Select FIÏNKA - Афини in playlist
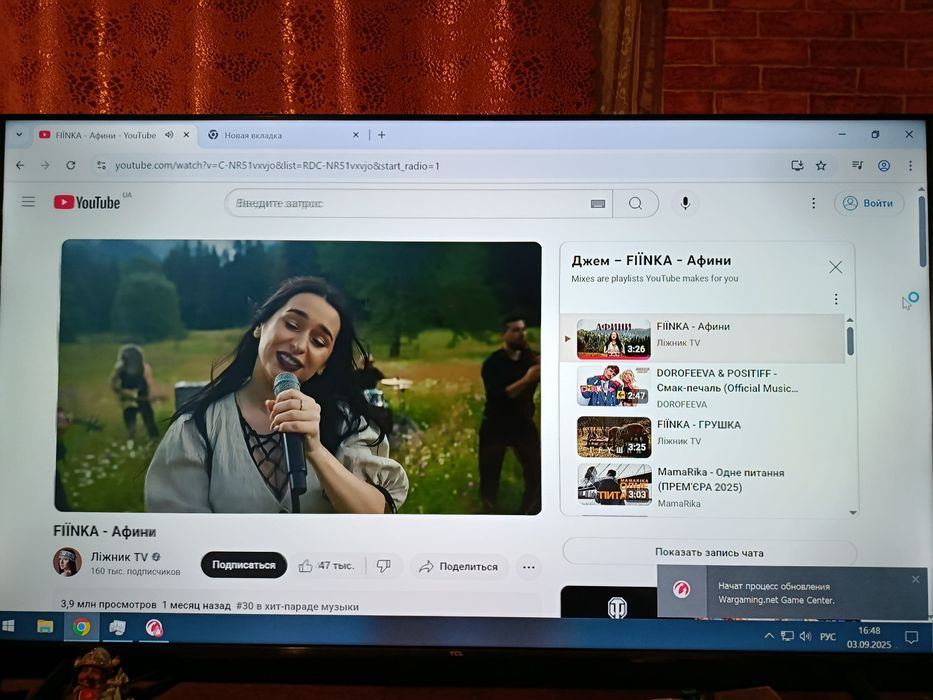The image size is (933, 700). point(702,338)
